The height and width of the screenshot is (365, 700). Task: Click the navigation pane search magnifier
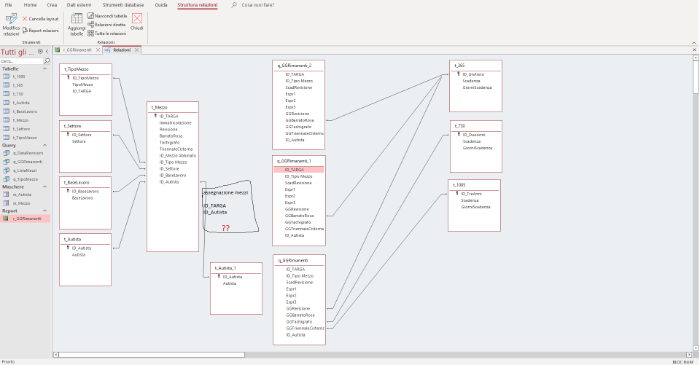[47, 61]
